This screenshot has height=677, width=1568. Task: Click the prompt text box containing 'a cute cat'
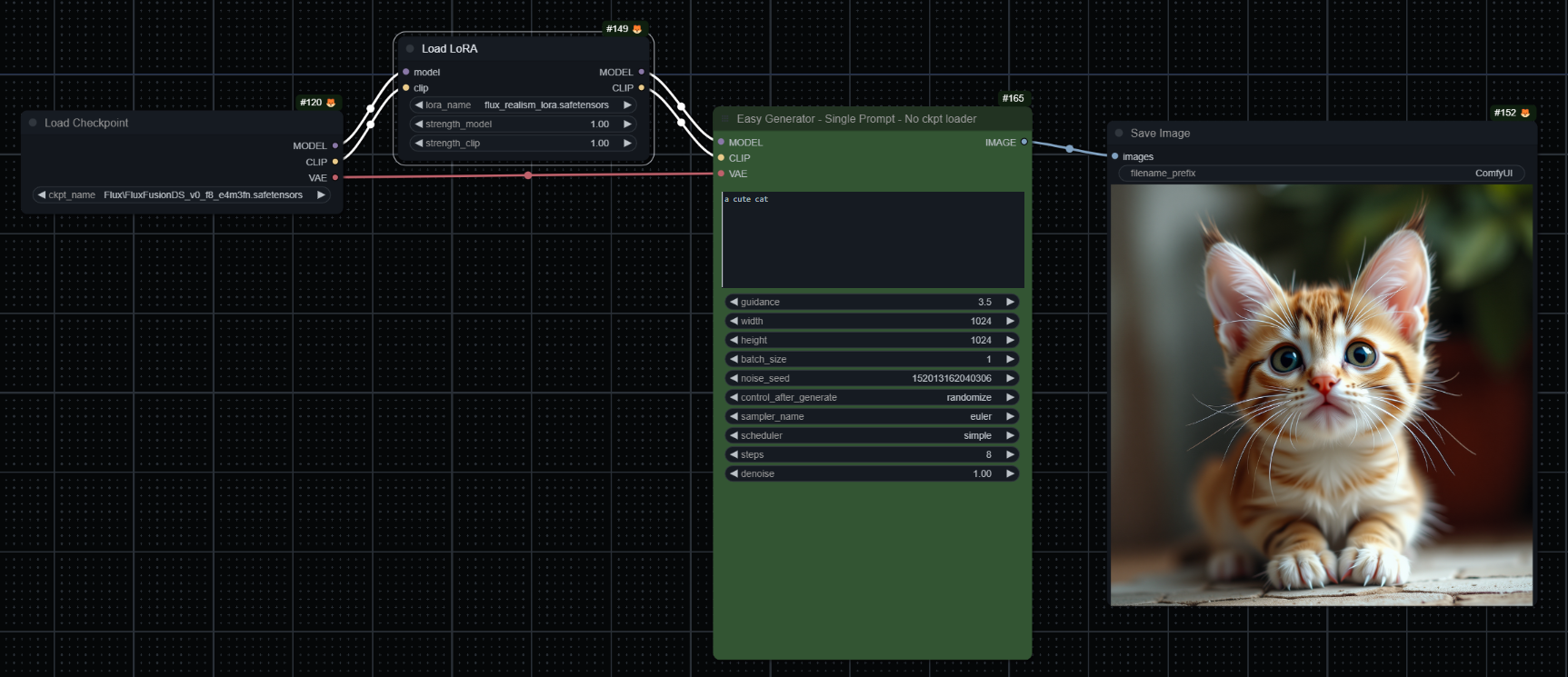[873, 240]
